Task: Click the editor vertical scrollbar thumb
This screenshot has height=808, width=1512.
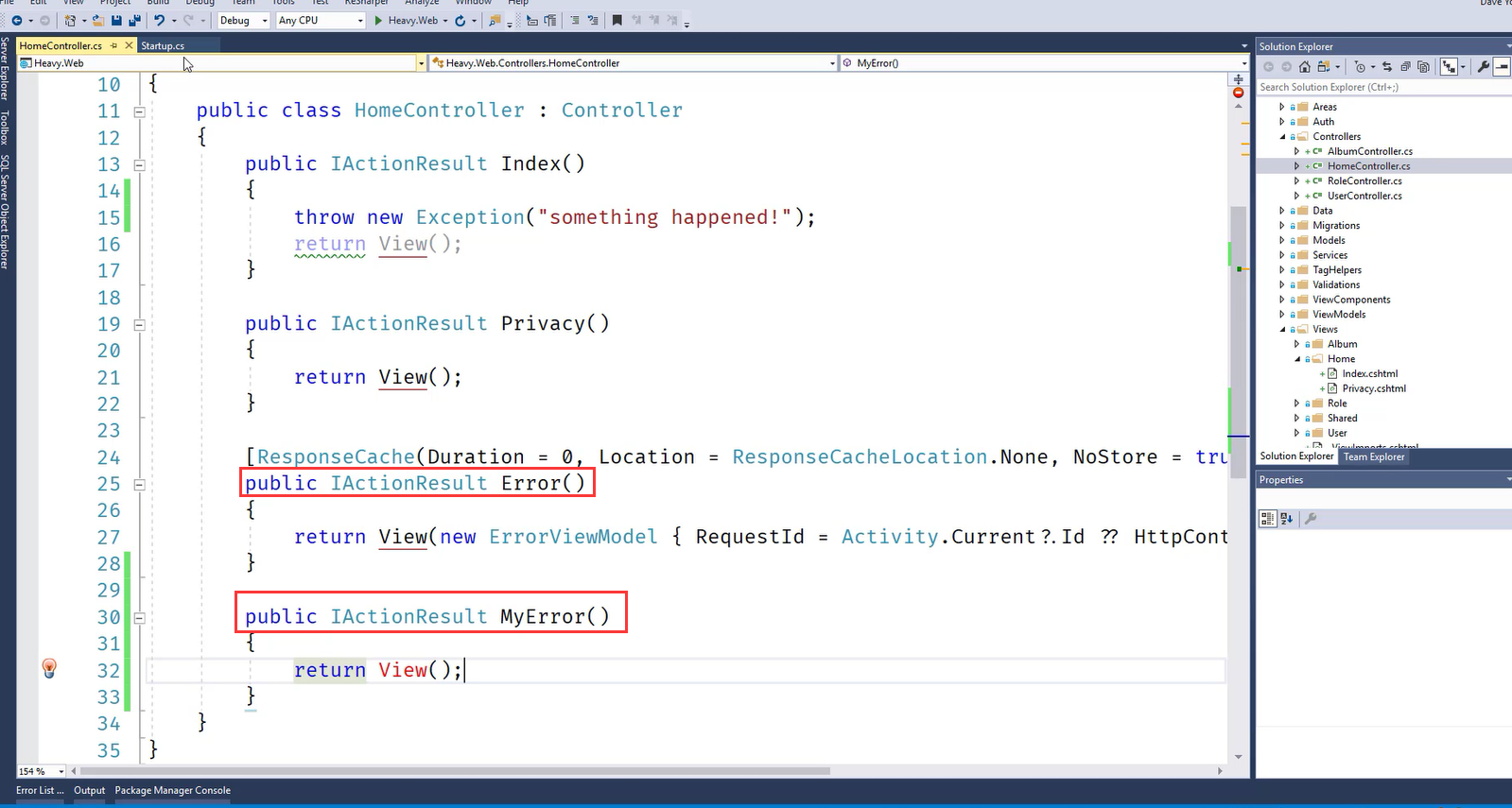Action: point(1239,342)
